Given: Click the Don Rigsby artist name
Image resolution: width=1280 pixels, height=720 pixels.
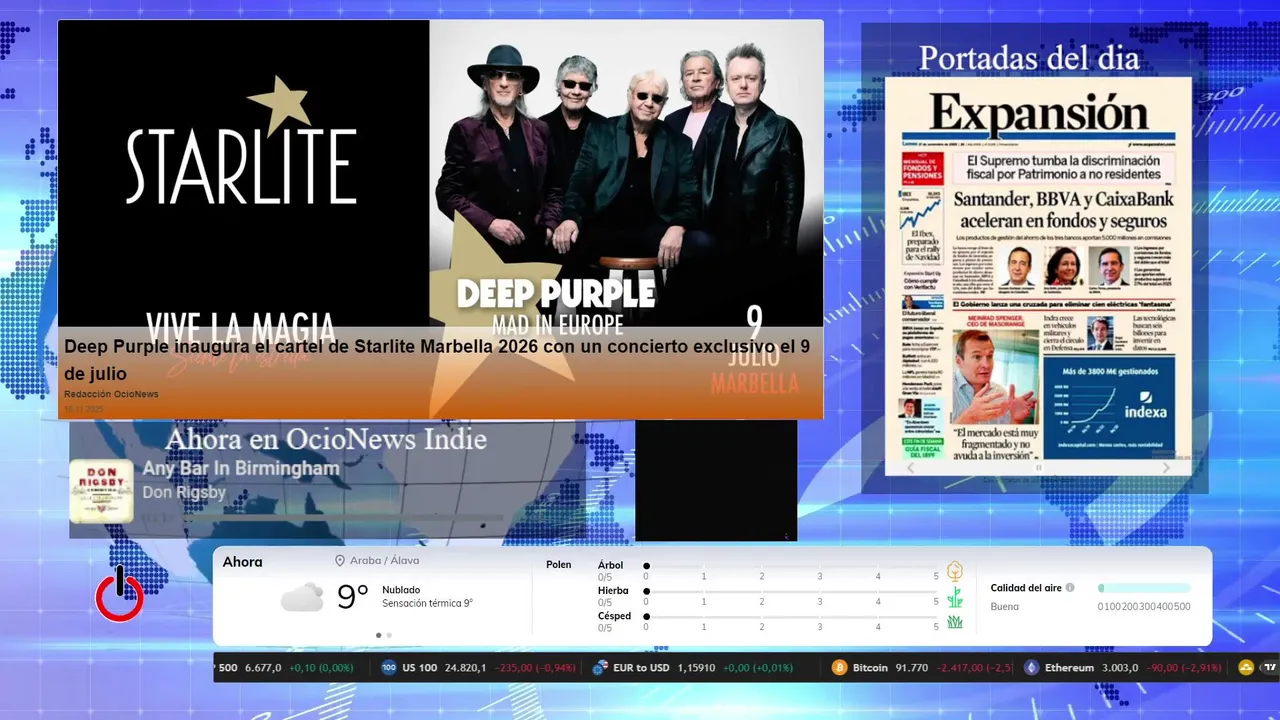Looking at the screenshot, I should 184,492.
